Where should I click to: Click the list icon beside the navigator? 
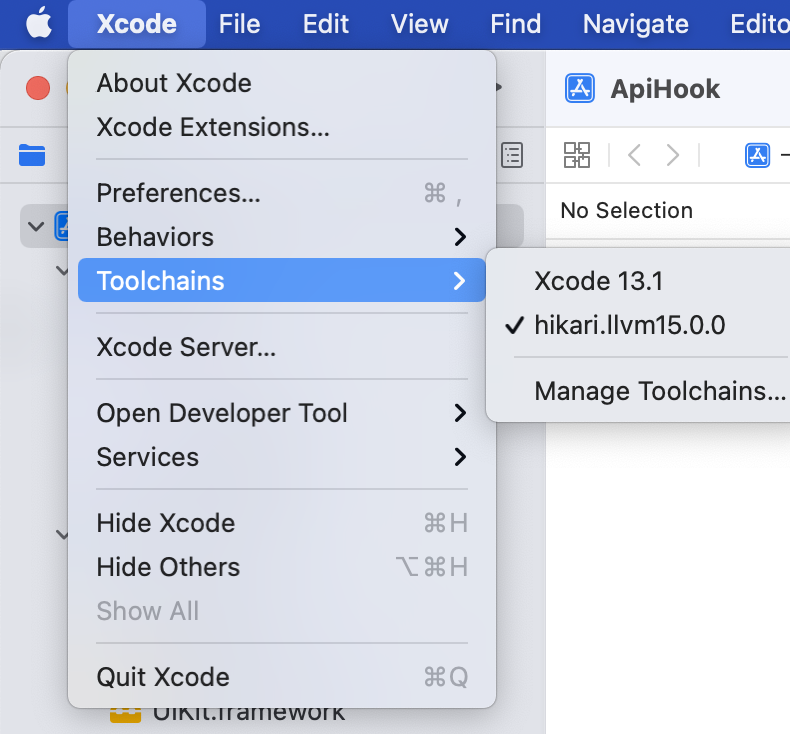coord(512,155)
